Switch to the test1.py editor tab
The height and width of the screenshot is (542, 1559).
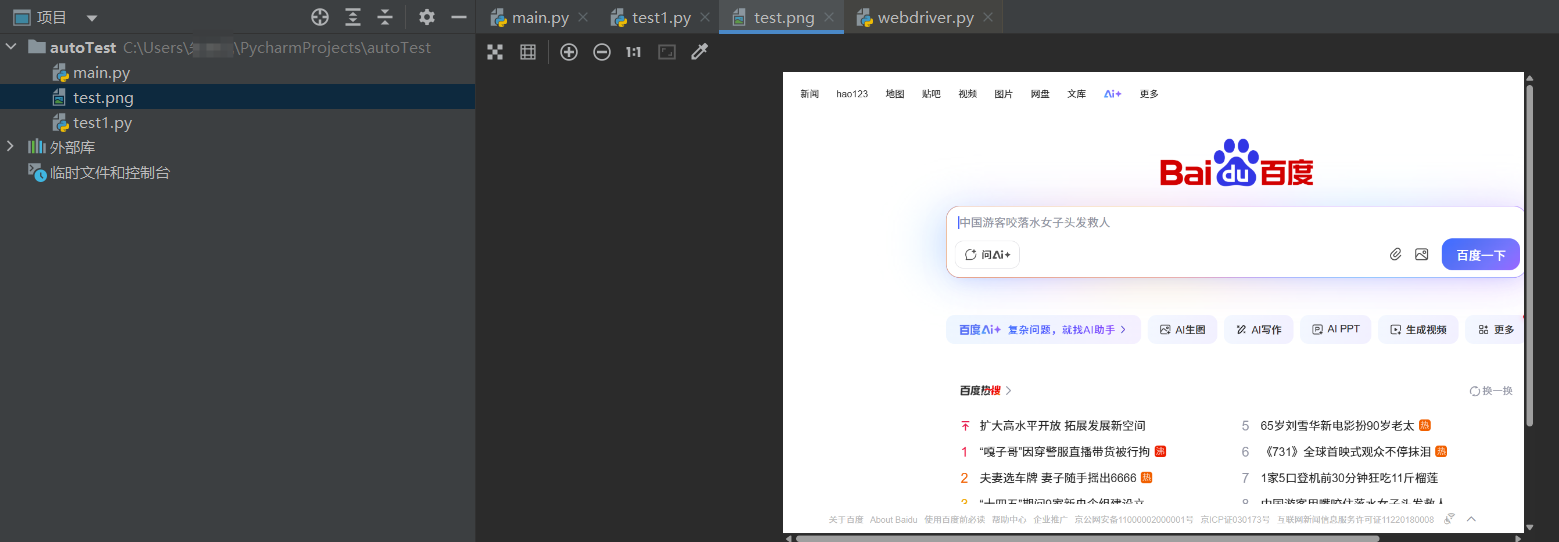[661, 18]
